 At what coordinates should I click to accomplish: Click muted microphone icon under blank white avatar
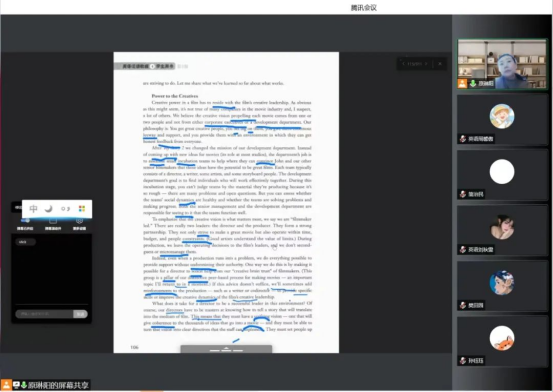pos(463,194)
